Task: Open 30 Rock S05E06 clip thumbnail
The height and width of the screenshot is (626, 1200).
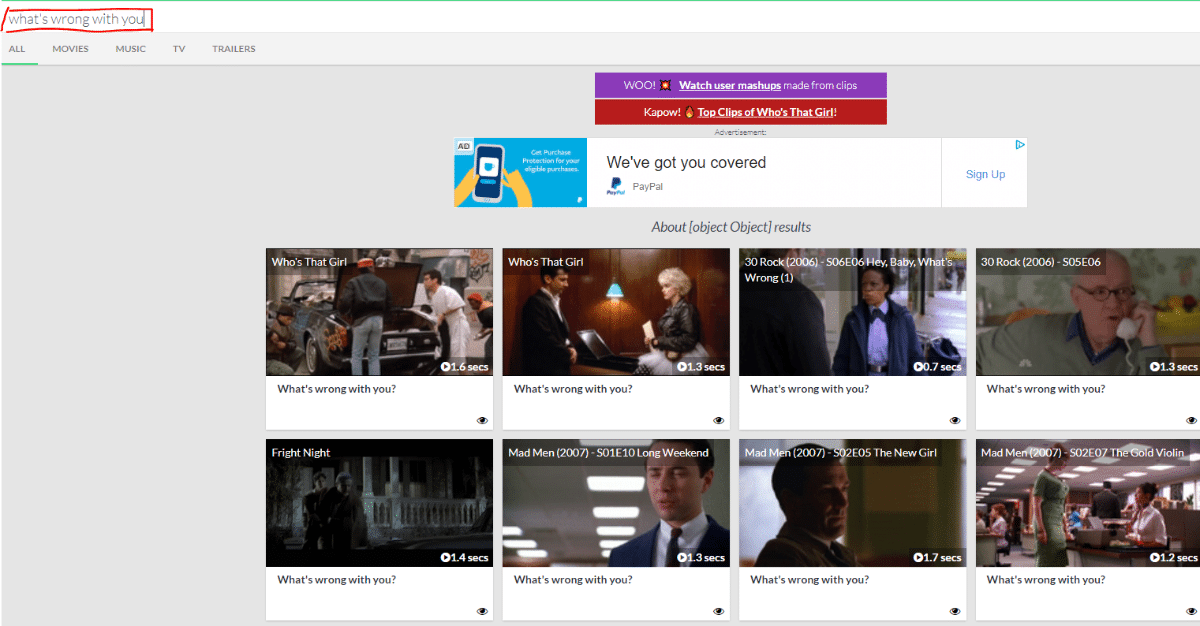Action: pos(1088,312)
